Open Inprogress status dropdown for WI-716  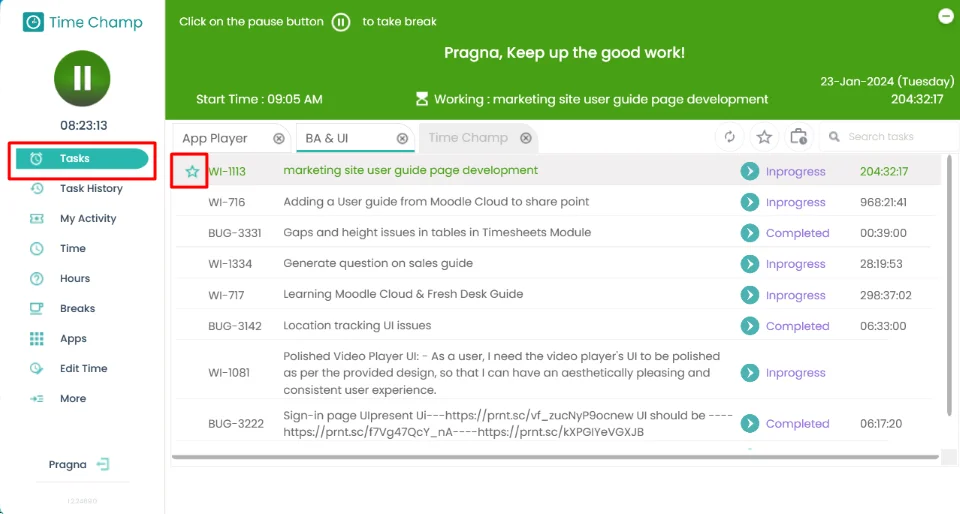795,203
